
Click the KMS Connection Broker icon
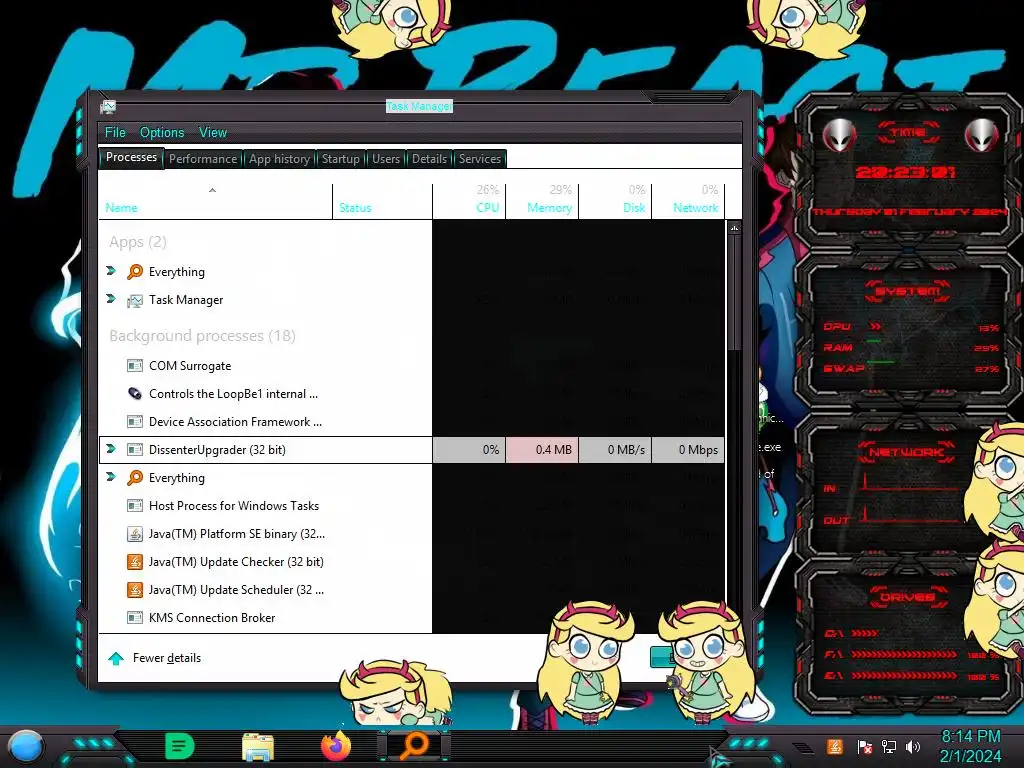coord(135,618)
